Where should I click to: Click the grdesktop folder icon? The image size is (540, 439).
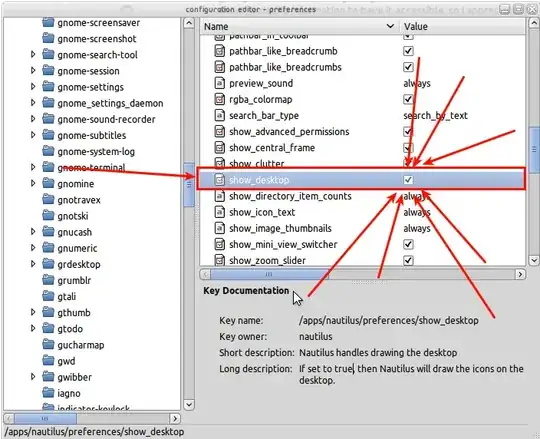48,264
